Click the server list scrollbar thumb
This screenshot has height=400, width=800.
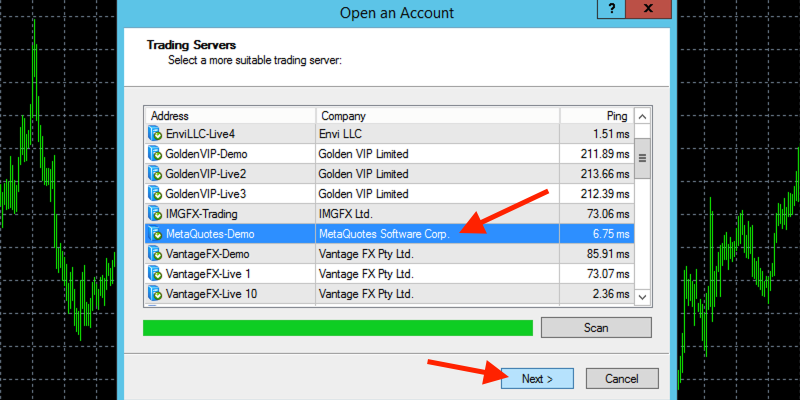coord(643,158)
